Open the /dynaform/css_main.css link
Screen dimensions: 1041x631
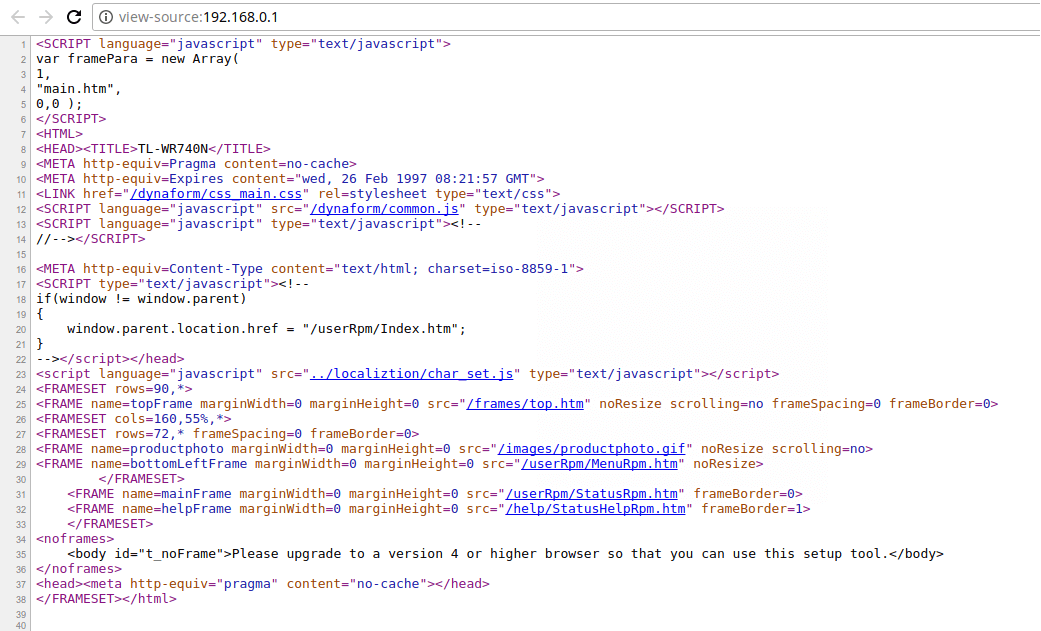(x=216, y=194)
